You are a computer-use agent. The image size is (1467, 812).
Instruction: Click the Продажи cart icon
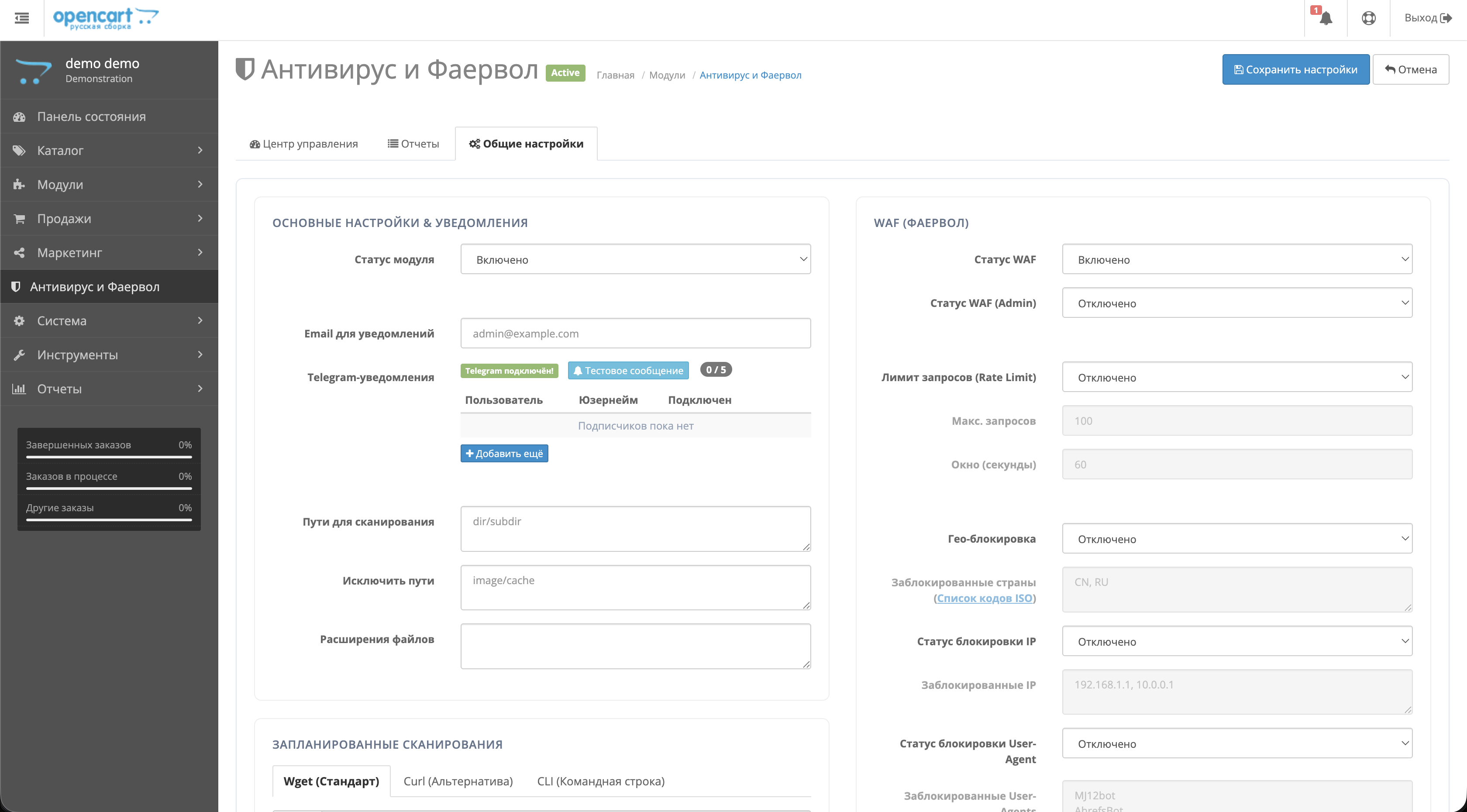(19, 219)
